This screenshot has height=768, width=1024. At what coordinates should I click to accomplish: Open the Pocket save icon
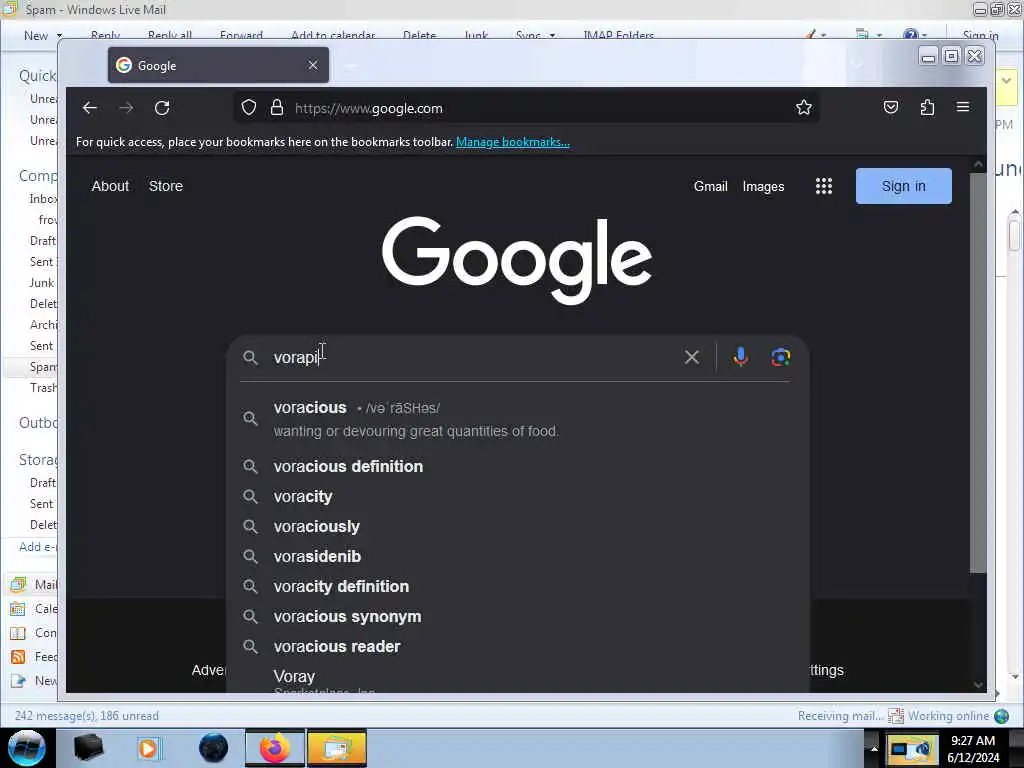tap(891, 108)
